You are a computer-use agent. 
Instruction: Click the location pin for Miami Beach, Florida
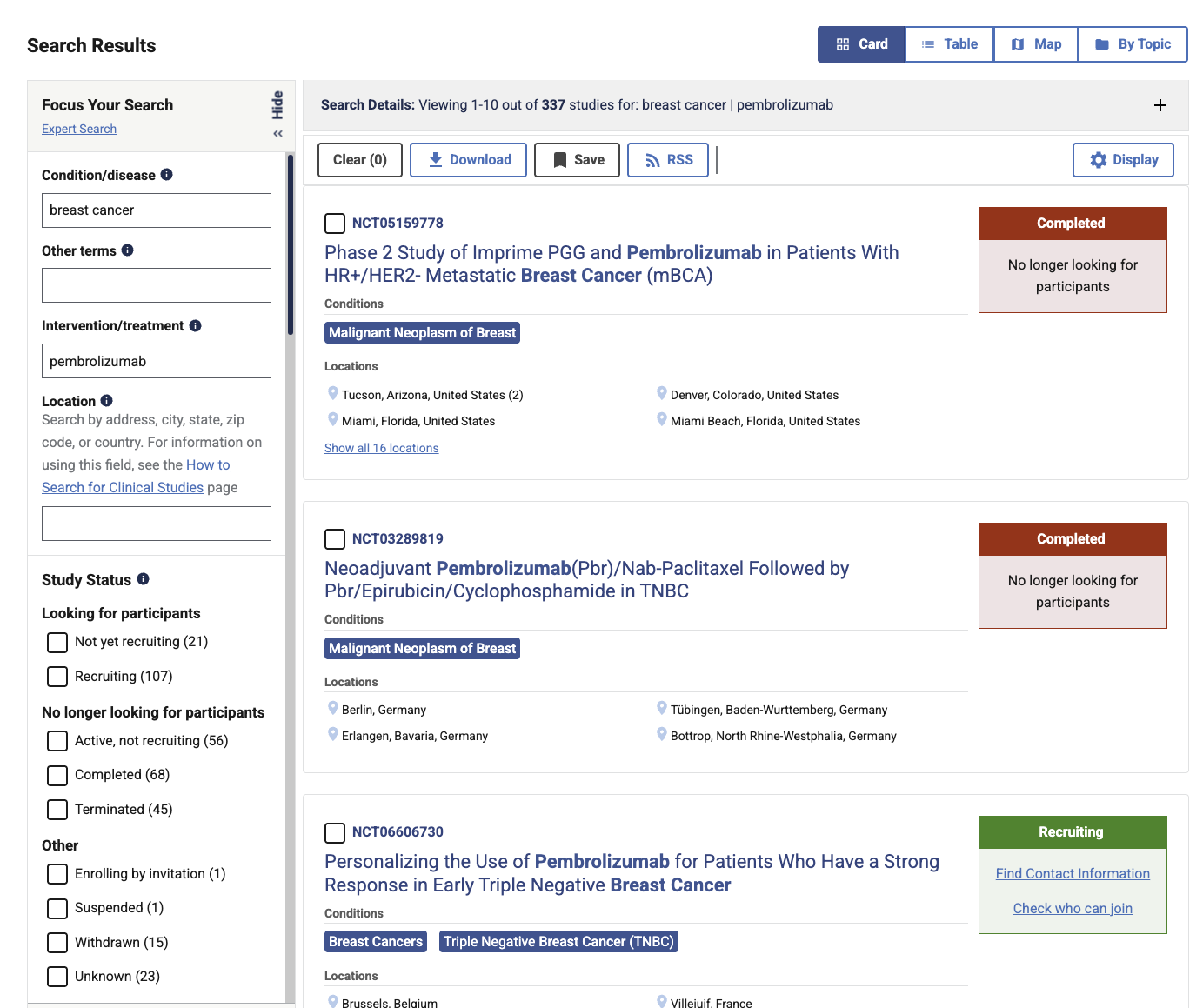661,420
